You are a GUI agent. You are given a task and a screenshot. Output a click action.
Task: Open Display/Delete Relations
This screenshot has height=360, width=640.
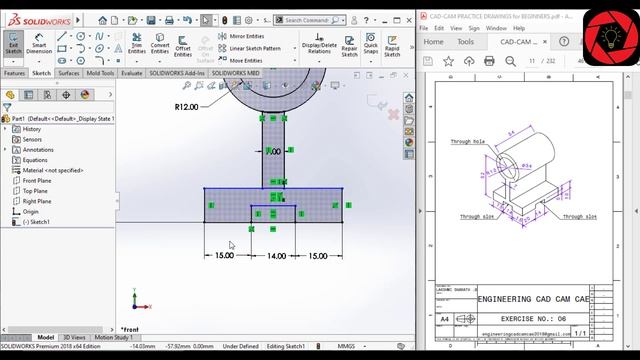pos(319,43)
